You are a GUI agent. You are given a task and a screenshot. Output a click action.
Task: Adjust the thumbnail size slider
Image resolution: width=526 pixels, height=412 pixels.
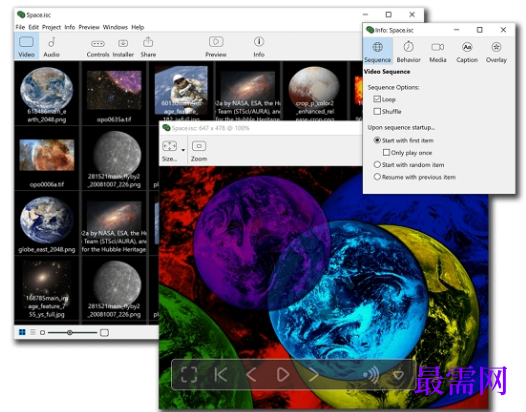[69, 332]
